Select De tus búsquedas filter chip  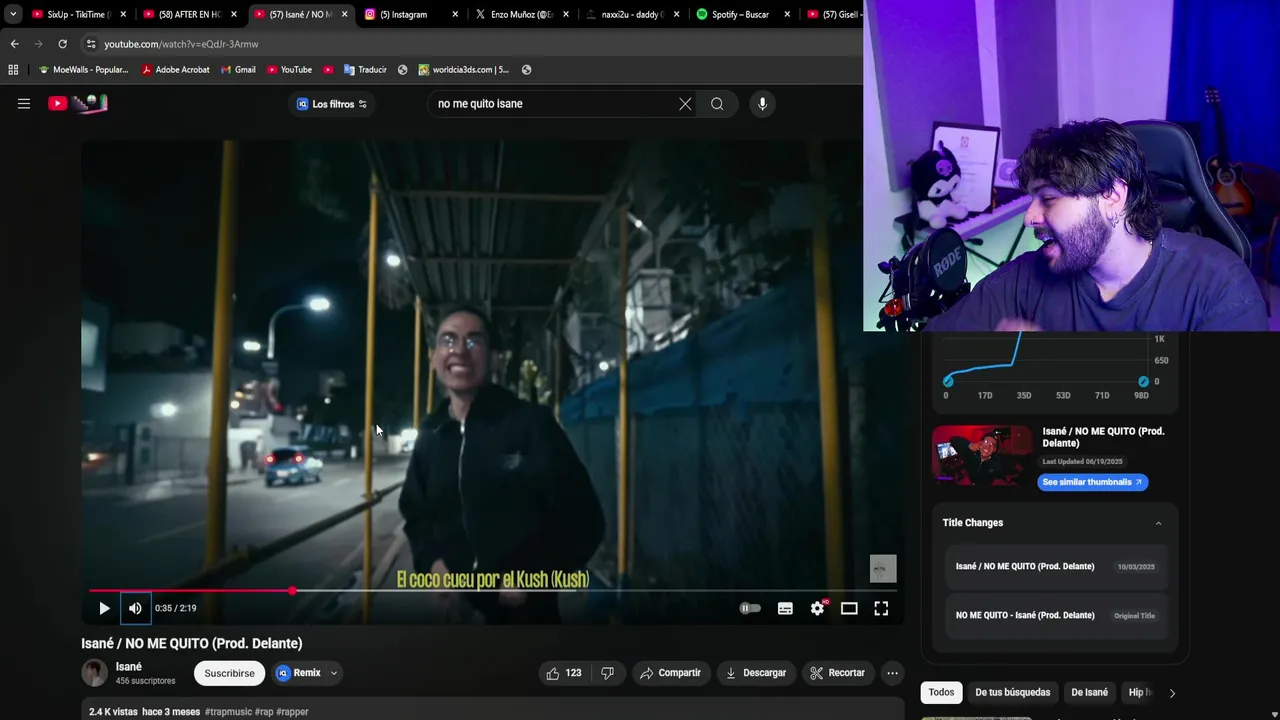(x=1012, y=692)
